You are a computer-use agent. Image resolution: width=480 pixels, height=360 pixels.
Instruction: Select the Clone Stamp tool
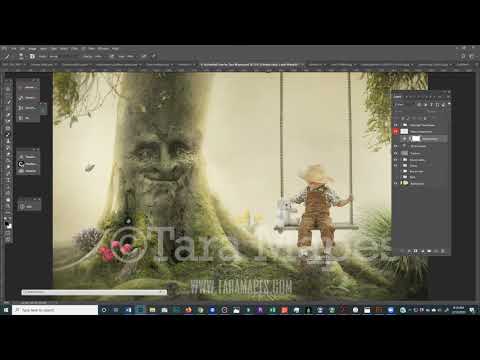point(8,141)
